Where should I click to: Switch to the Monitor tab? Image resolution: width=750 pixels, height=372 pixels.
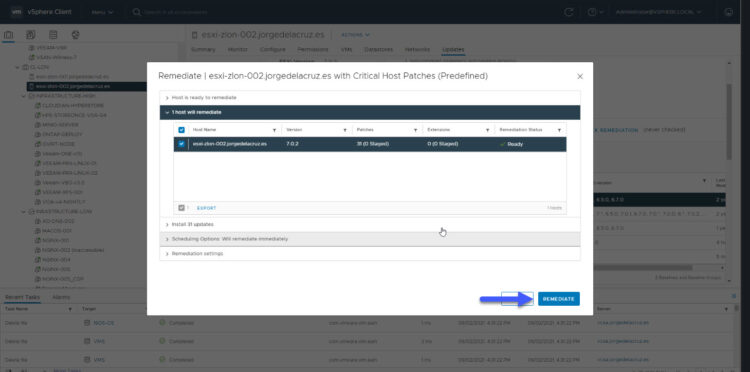pos(238,50)
